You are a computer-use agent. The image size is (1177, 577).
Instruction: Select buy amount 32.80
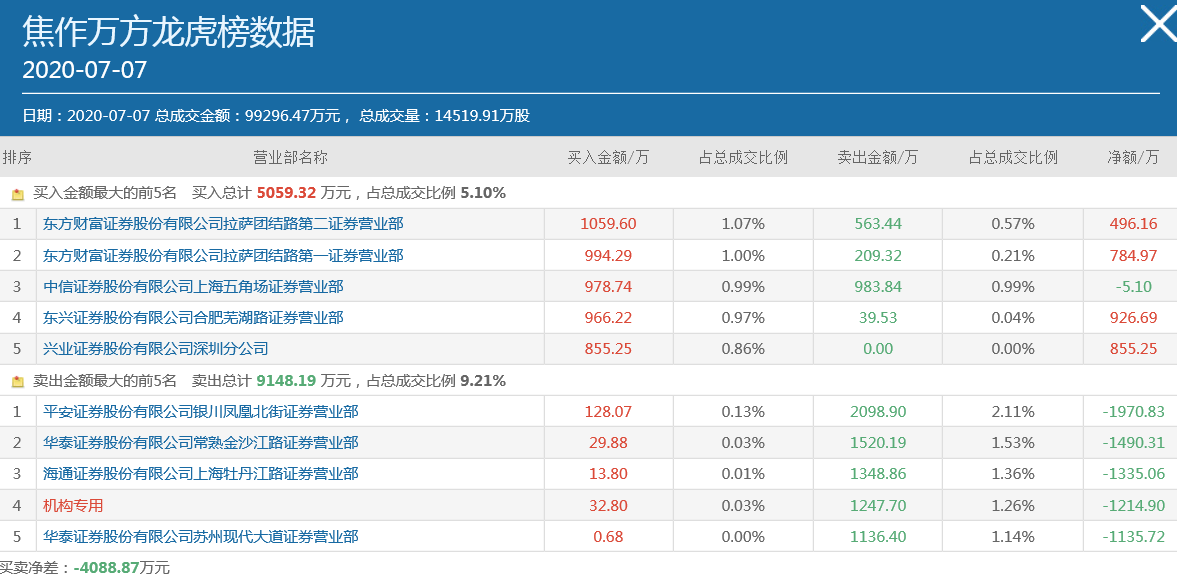click(608, 506)
